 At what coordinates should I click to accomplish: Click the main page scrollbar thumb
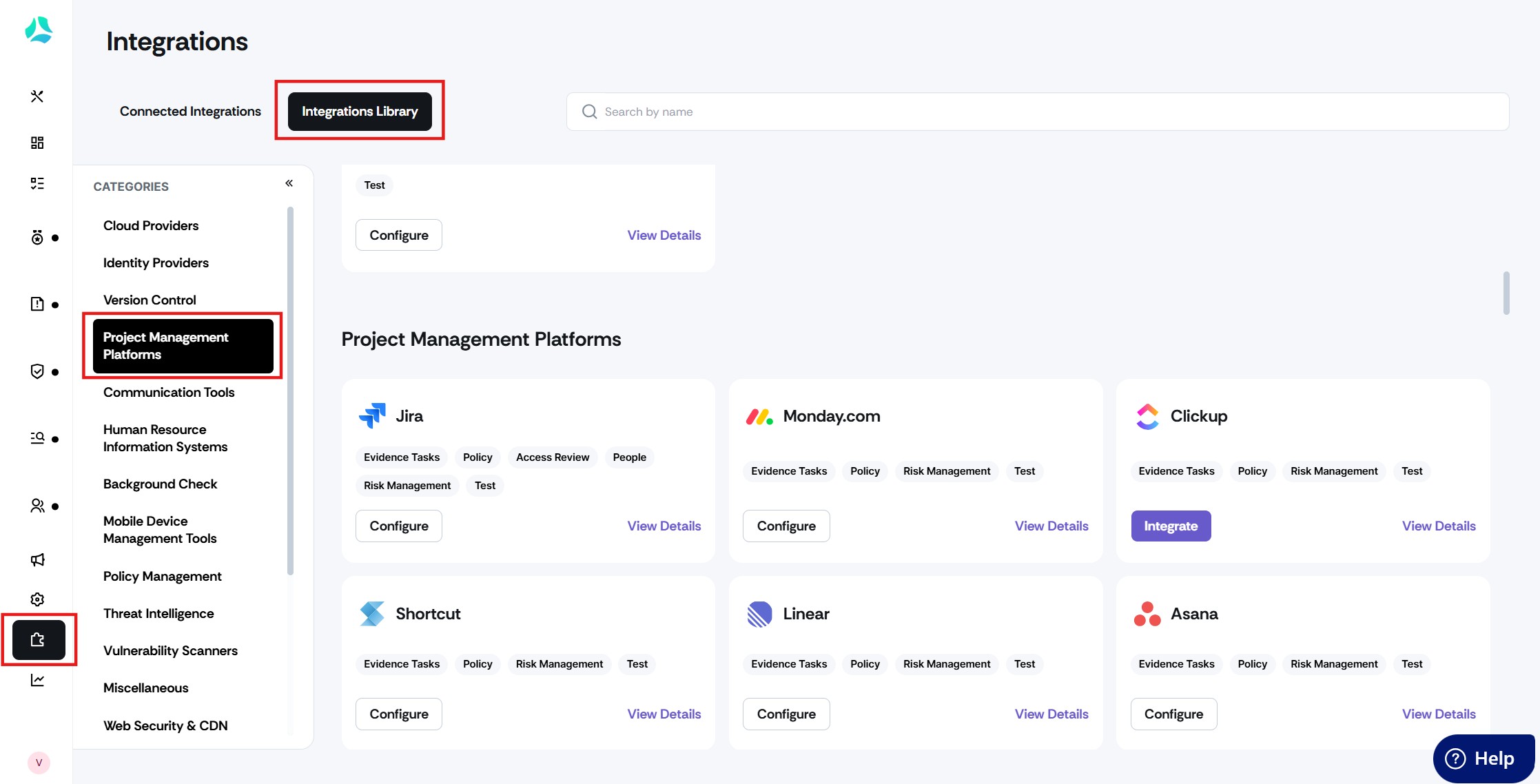coord(1506,293)
